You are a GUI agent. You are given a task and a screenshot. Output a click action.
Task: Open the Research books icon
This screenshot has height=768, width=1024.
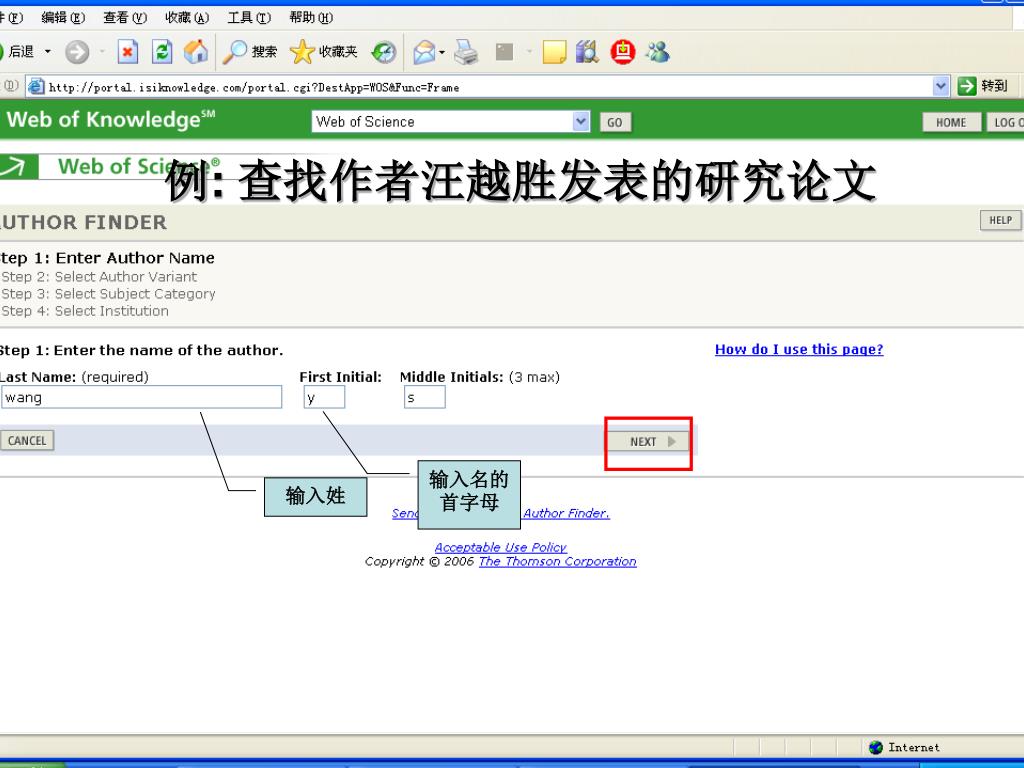click(x=587, y=52)
